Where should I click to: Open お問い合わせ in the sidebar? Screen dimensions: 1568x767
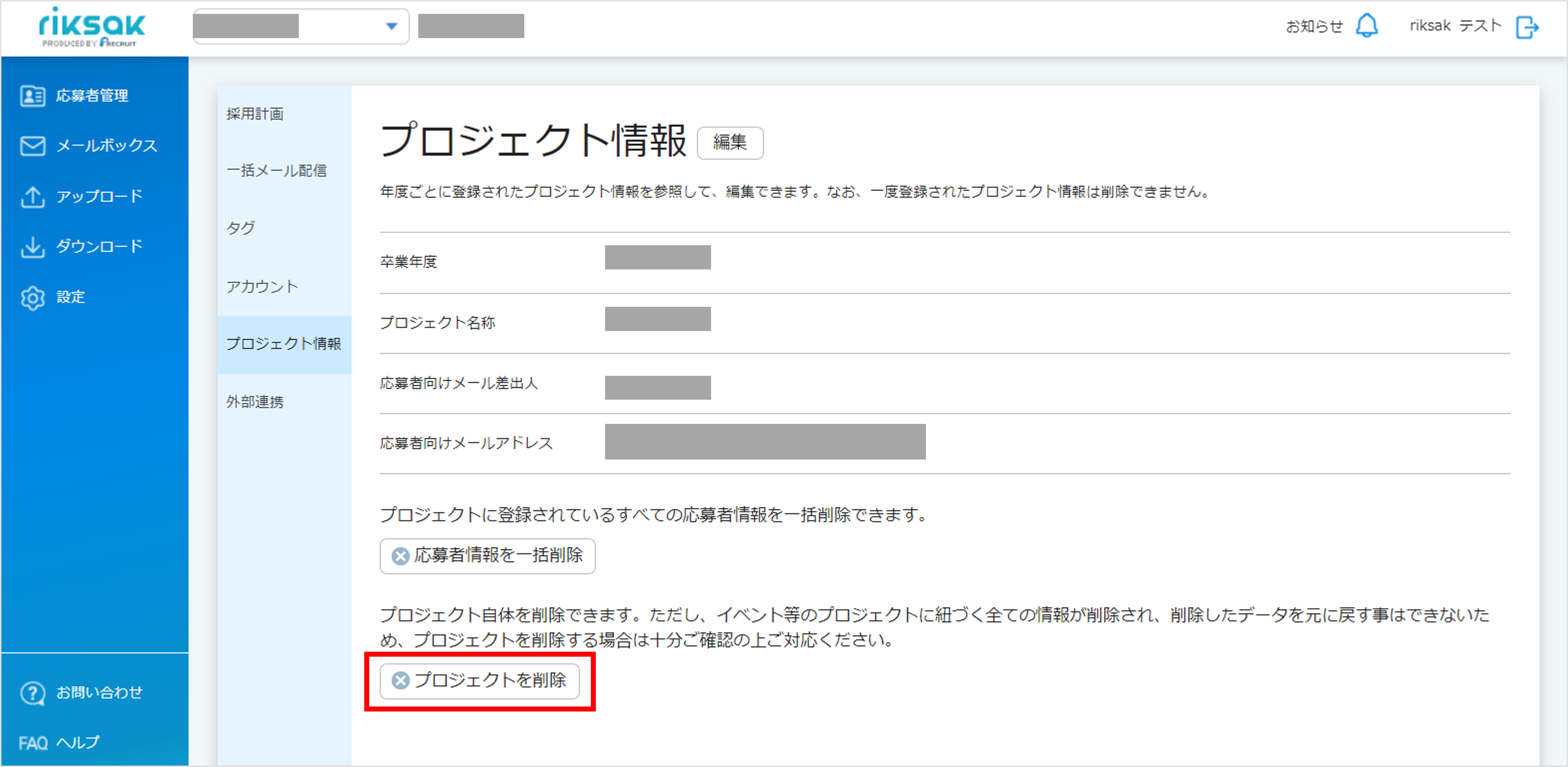click(x=99, y=693)
